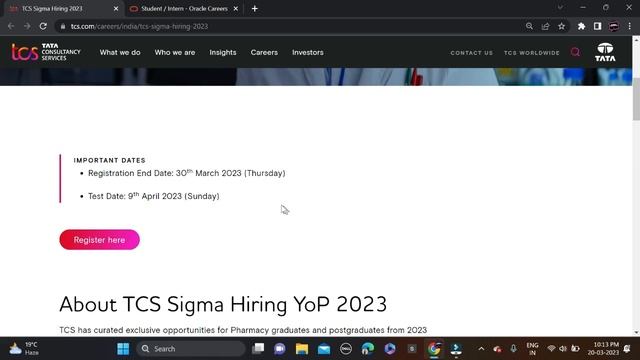Open the zoom indicator in address bar
The width and height of the screenshot is (640, 360).
[529, 26]
